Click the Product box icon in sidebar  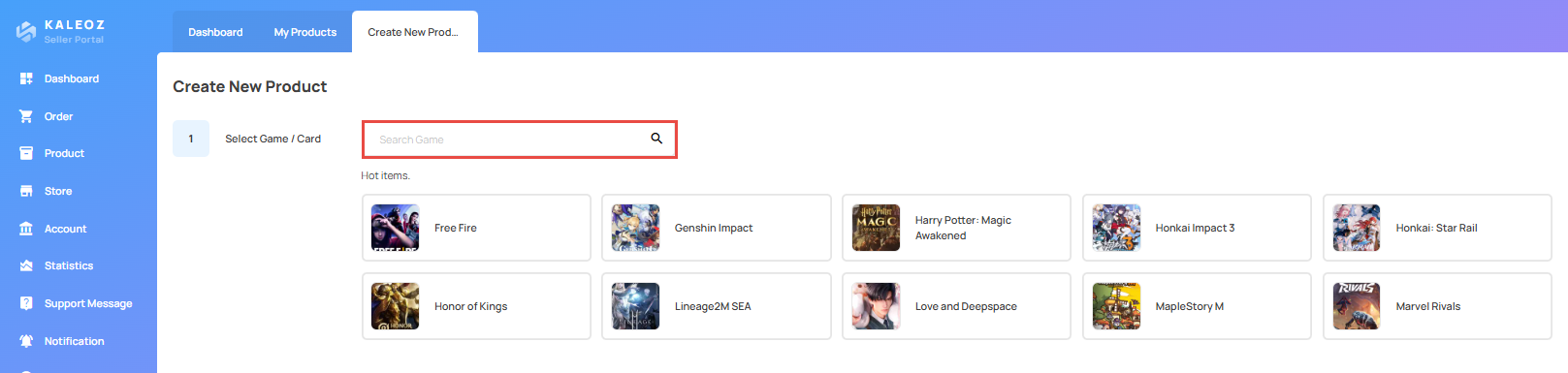pos(26,153)
